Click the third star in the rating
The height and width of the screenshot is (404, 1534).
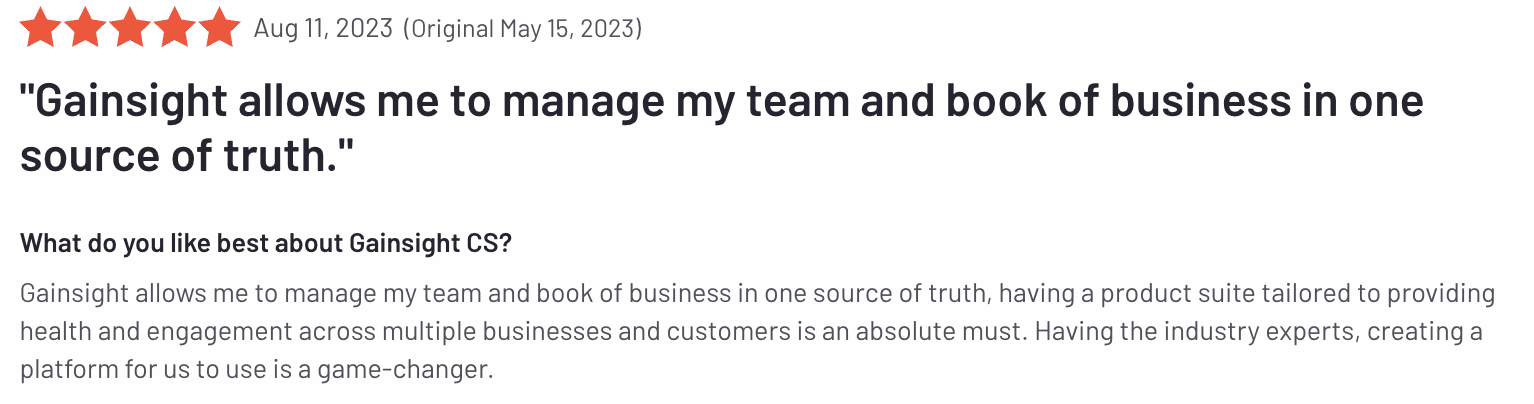[130, 28]
